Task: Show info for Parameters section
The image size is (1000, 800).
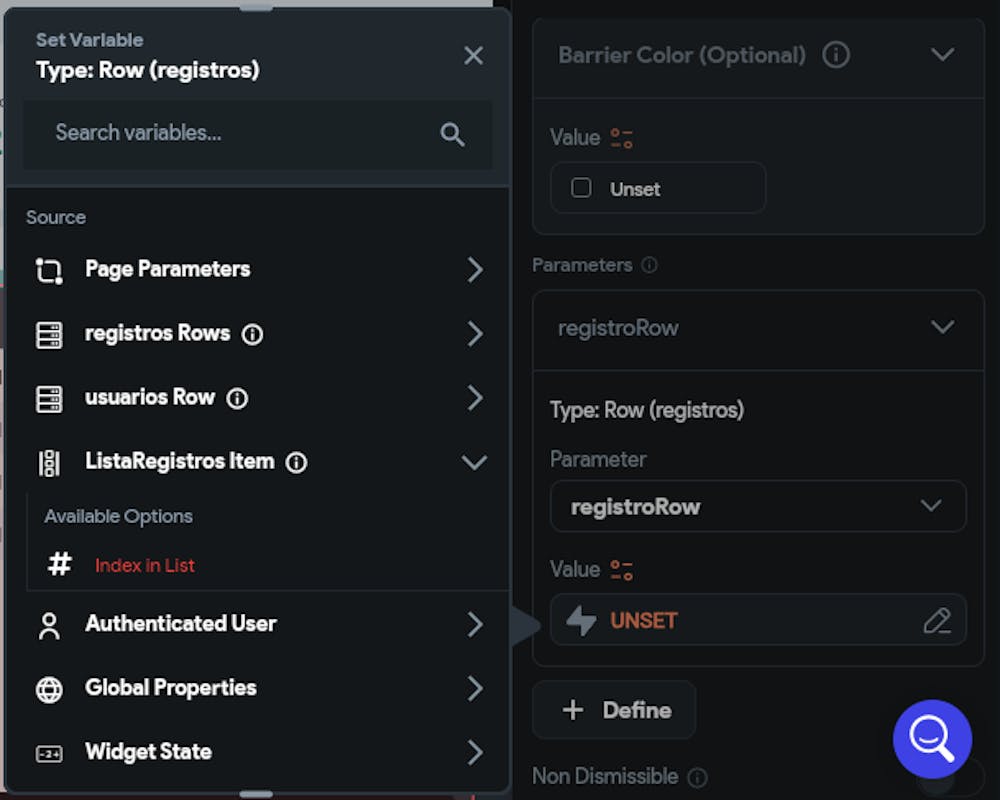Action: tap(649, 265)
